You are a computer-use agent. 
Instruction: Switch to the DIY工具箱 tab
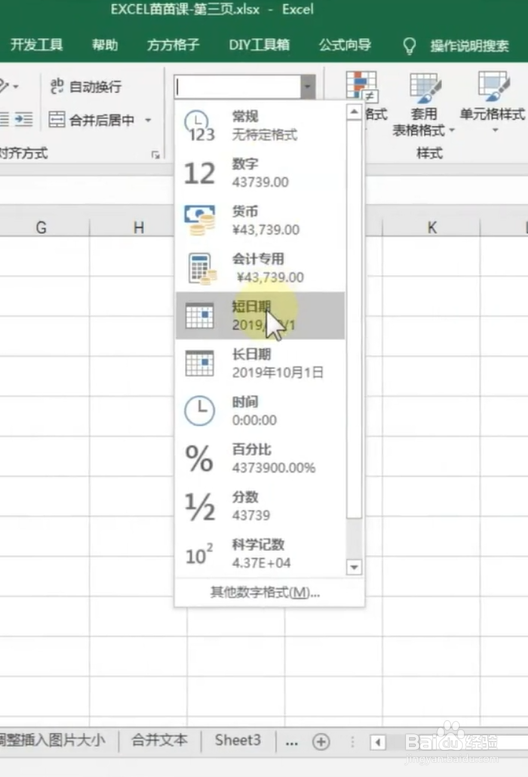click(259, 45)
